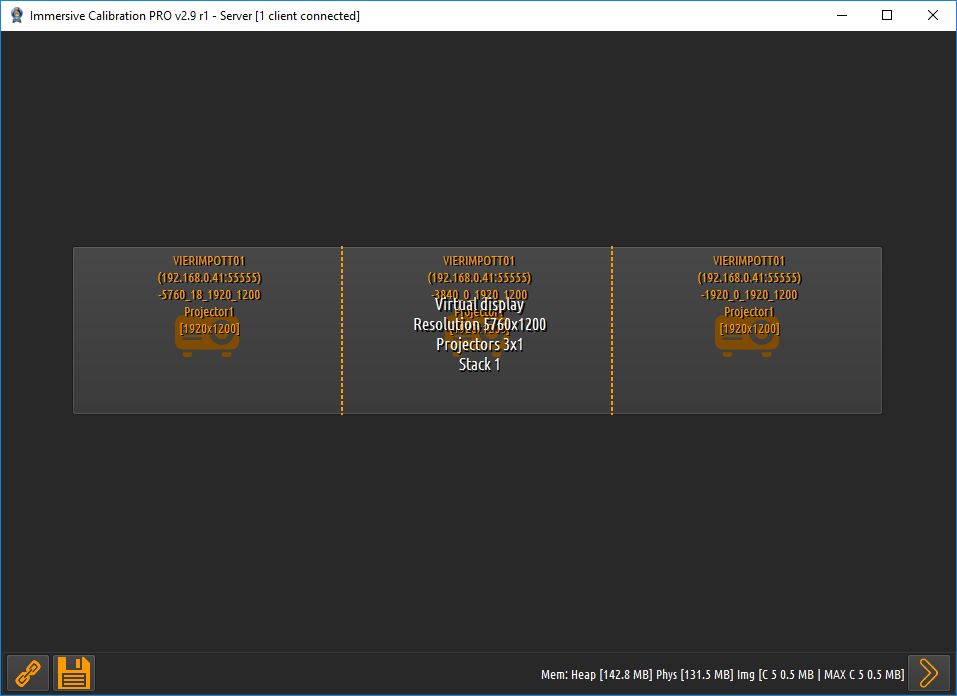Screen dimensions: 957x696
Task: Select projector icon in -5760_18_1920_1200 panel
Action: click(207, 337)
